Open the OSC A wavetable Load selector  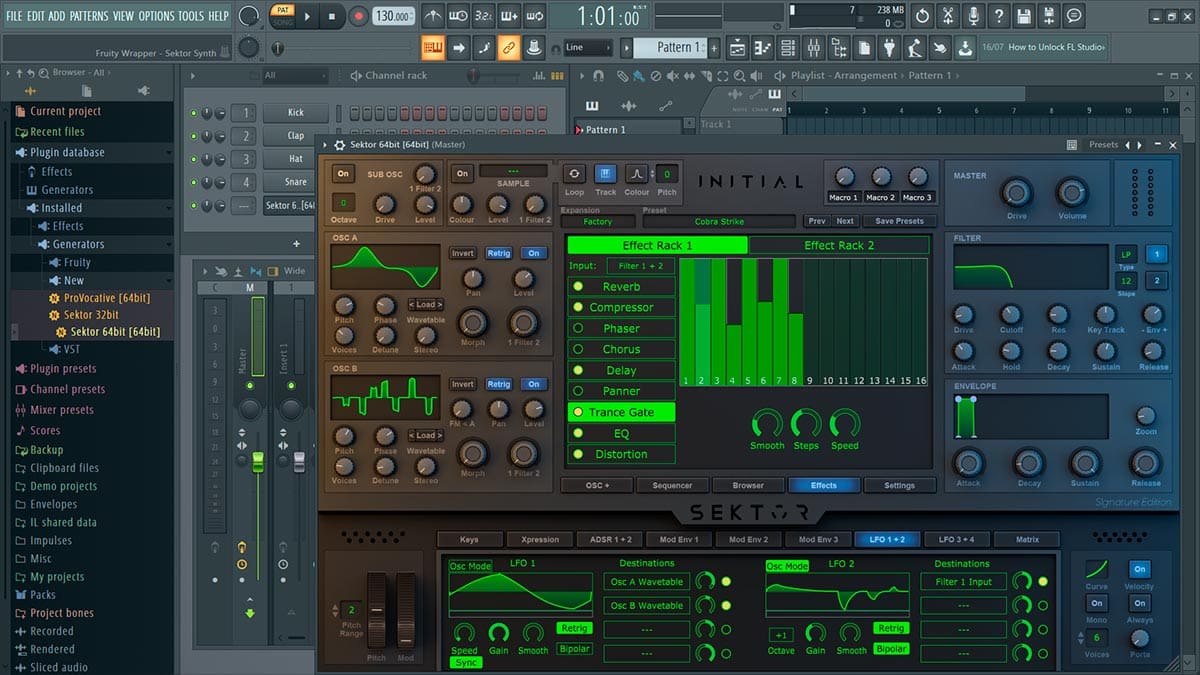tap(425, 304)
